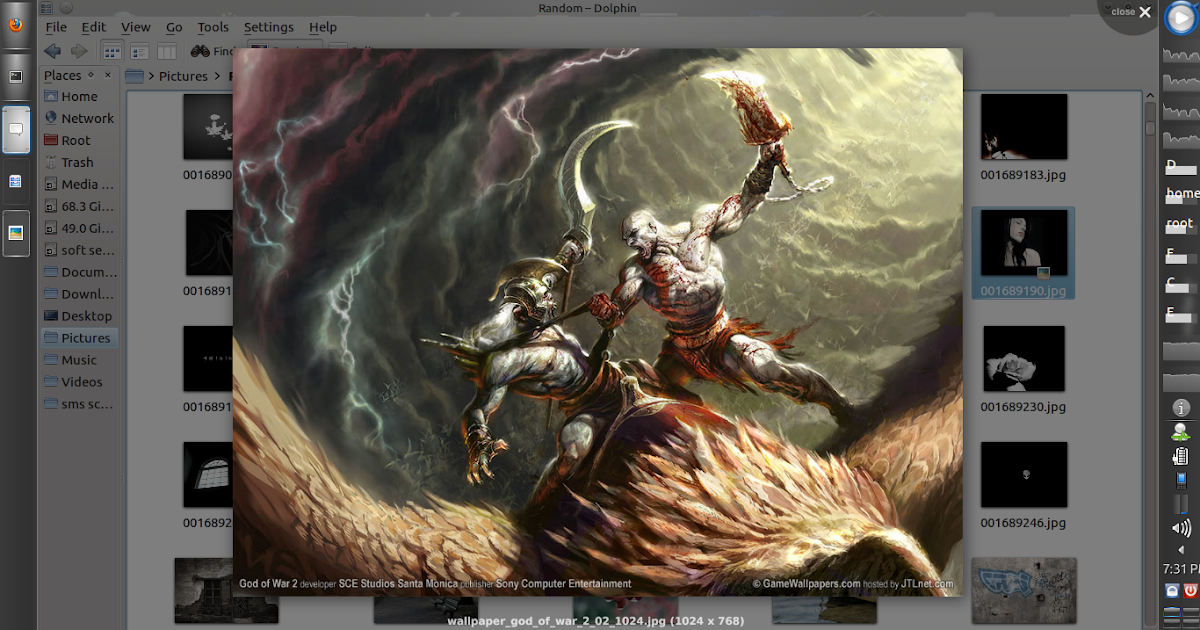Viewport: 1200px width, 630px height.
Task: Click file name 001689230.jpg
Action: click(x=1023, y=407)
